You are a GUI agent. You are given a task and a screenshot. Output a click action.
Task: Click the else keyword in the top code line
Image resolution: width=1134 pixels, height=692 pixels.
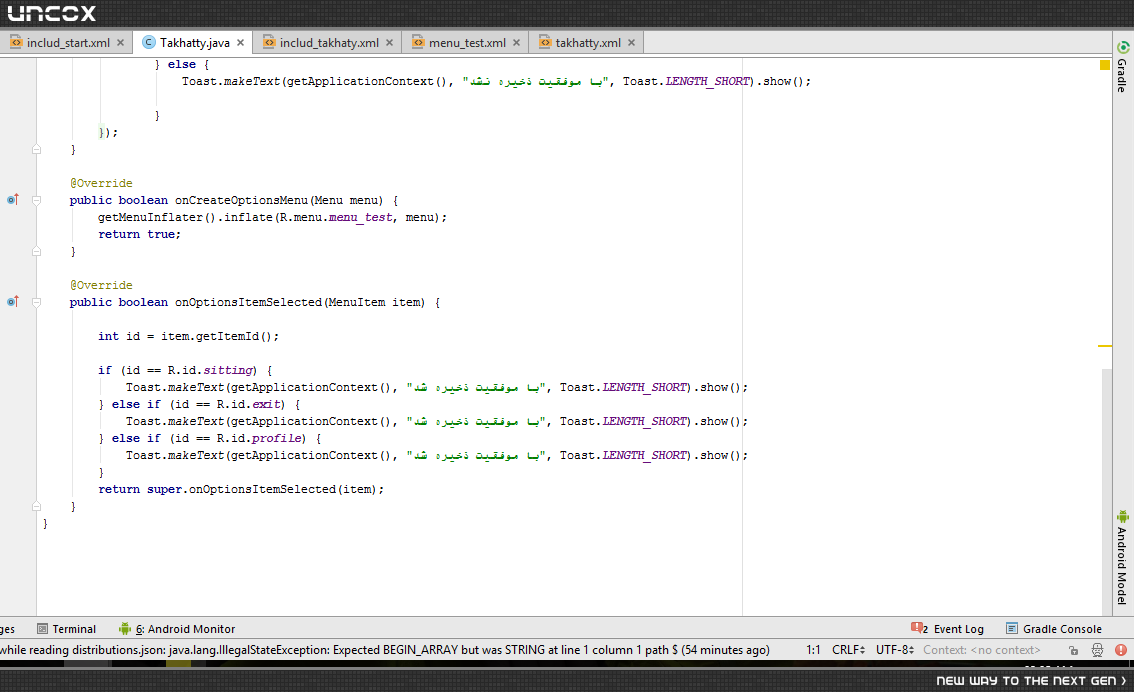coord(182,64)
